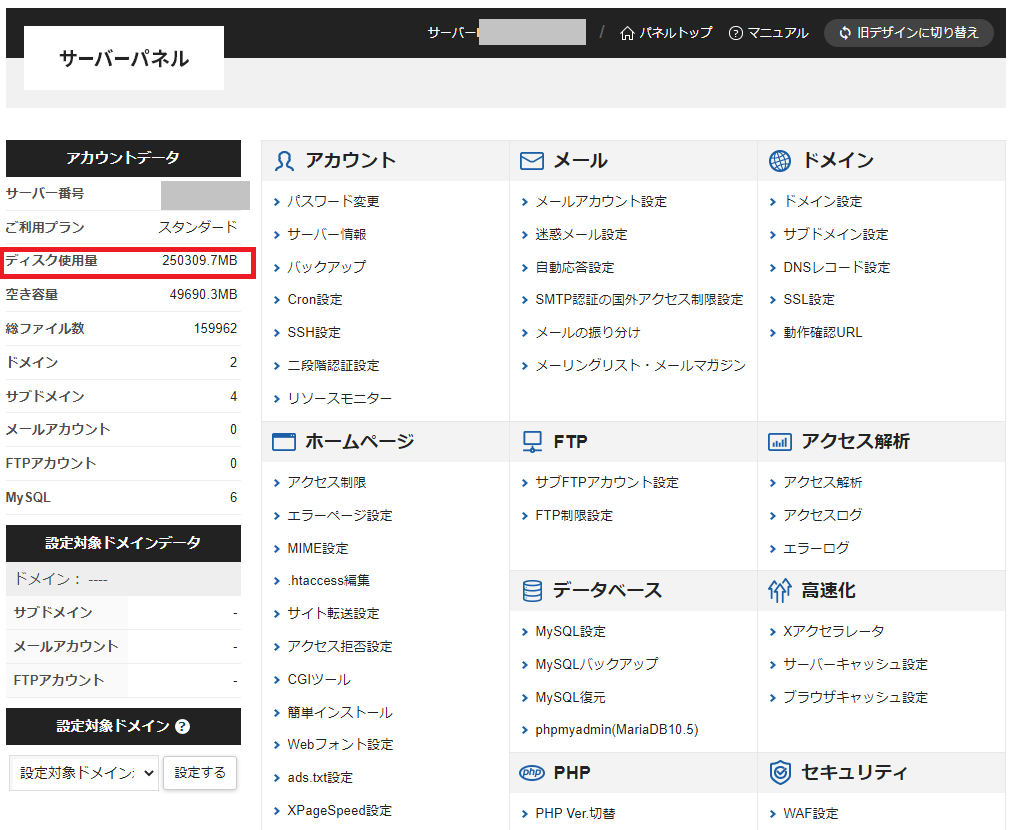
Task: Open サーバー情報 link
Action: (x=326, y=234)
